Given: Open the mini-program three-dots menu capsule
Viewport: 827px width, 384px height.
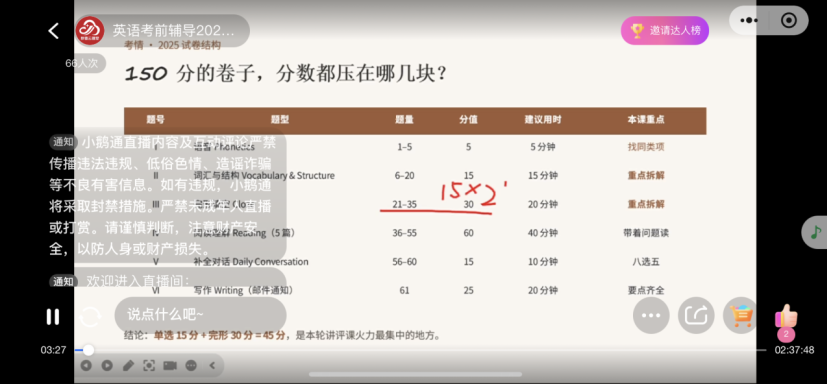Looking at the screenshot, I should [x=749, y=21].
